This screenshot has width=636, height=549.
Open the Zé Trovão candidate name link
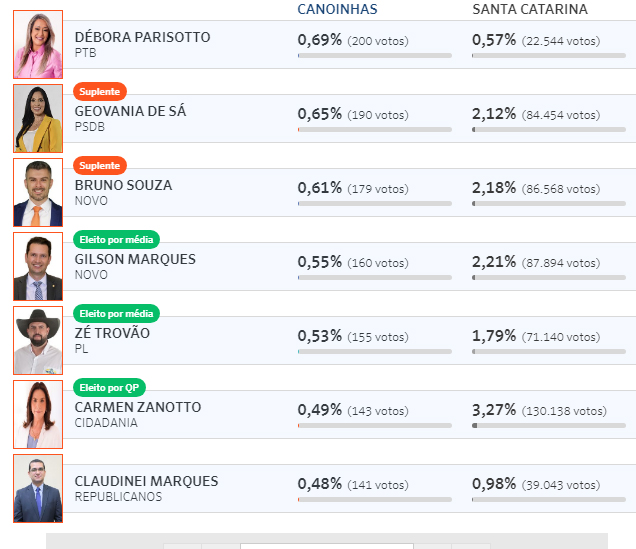tap(112, 333)
